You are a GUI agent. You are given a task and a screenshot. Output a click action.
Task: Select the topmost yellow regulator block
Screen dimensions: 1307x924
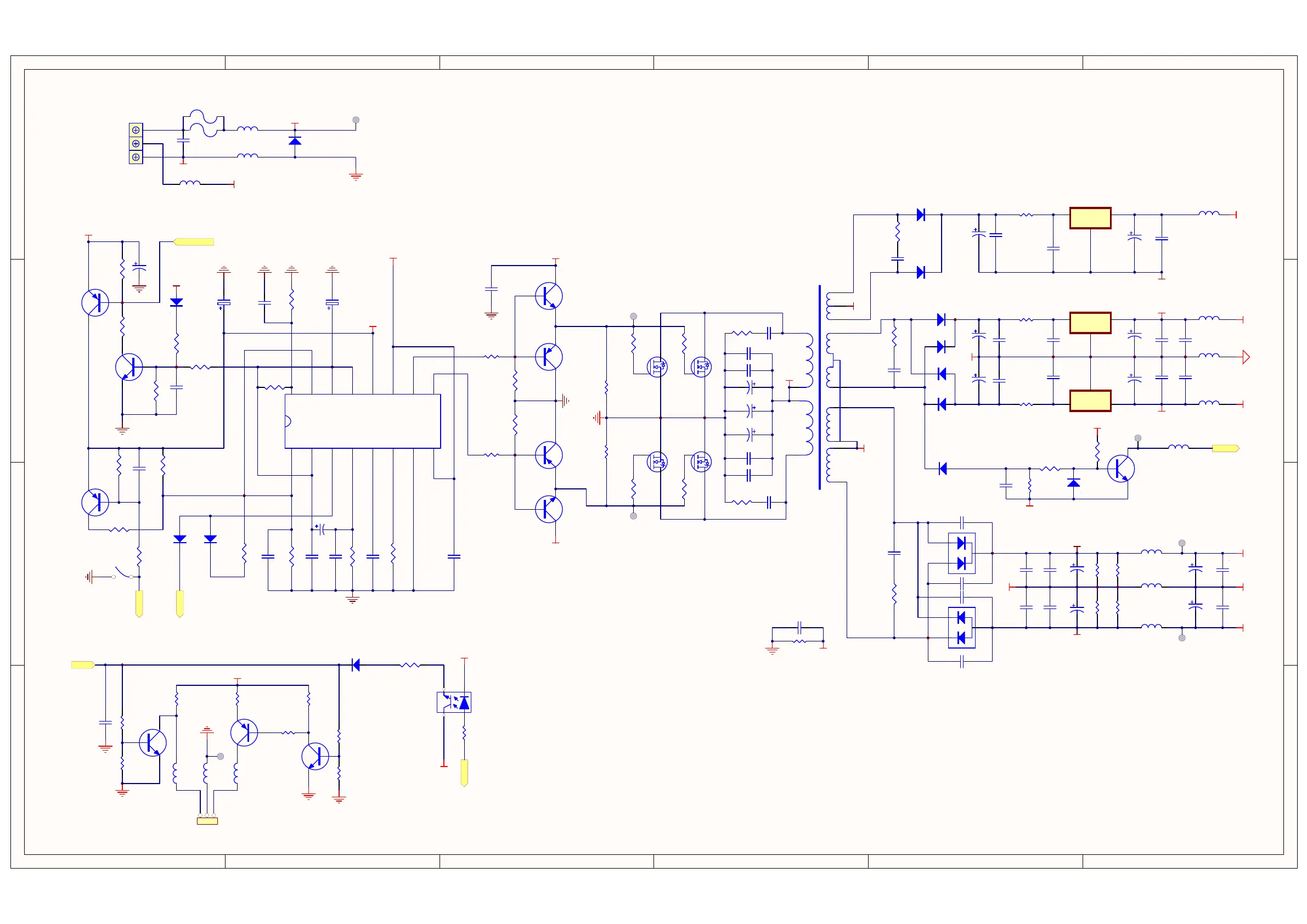pyautogui.click(x=1090, y=218)
